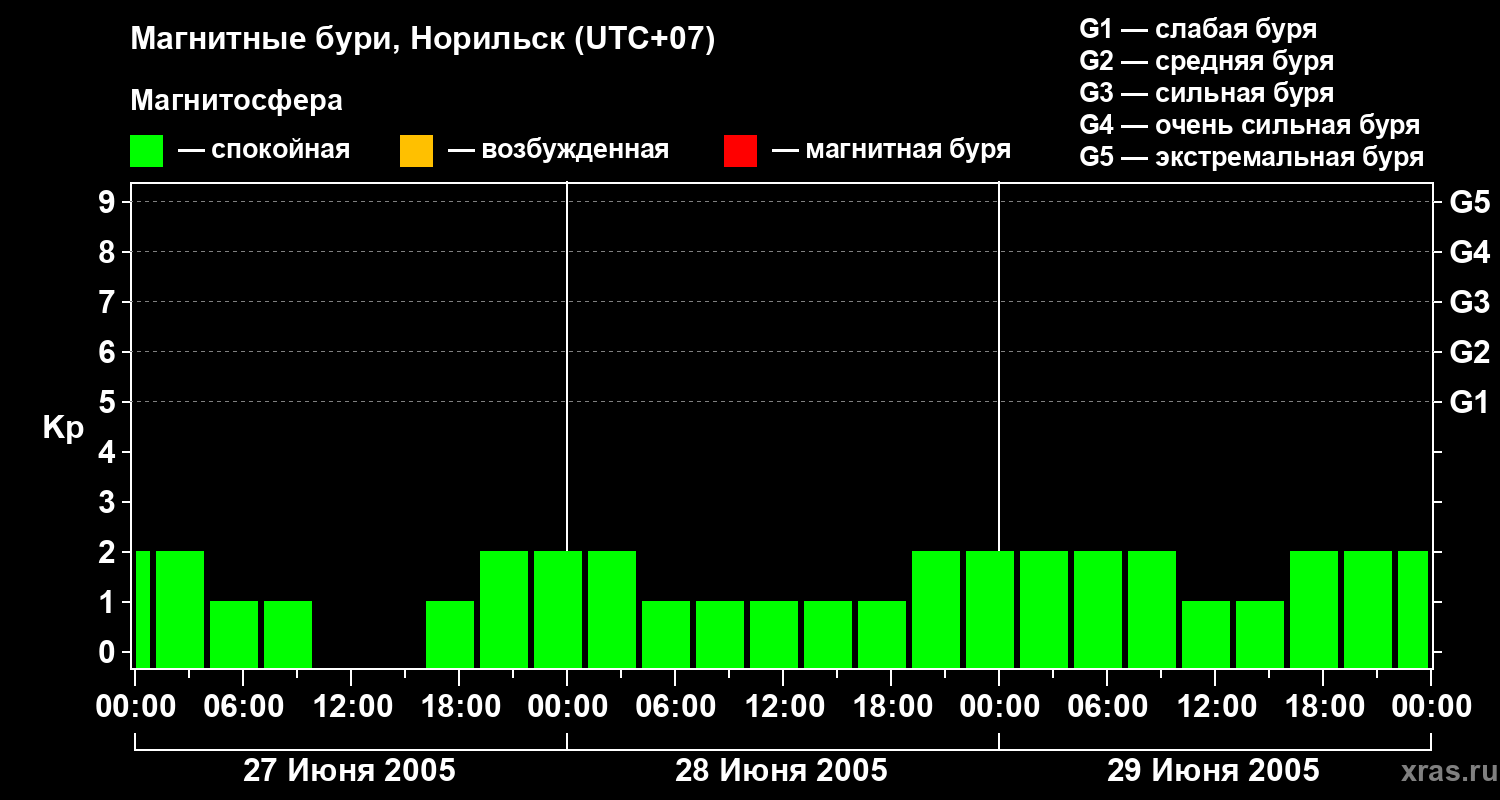Click the G4 label on the right axis
The image size is (1500, 800).
(x=1469, y=252)
